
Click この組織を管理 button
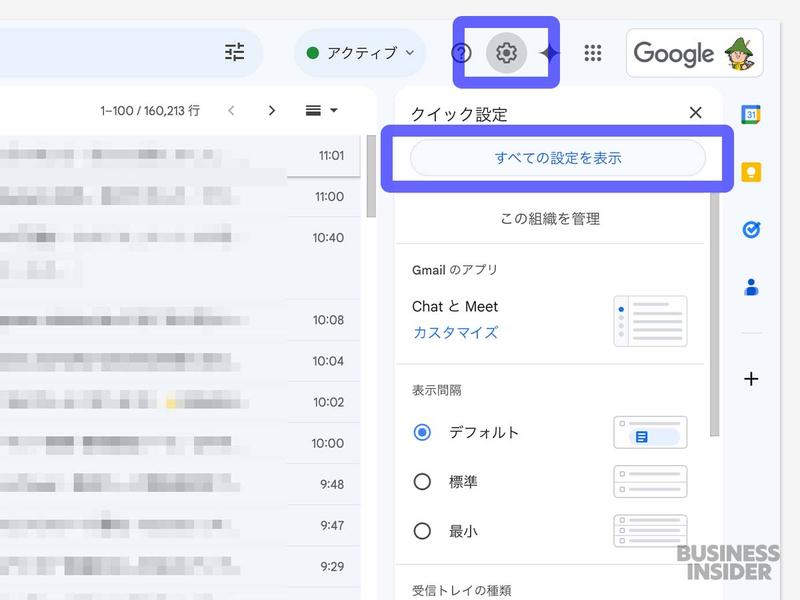click(550, 219)
